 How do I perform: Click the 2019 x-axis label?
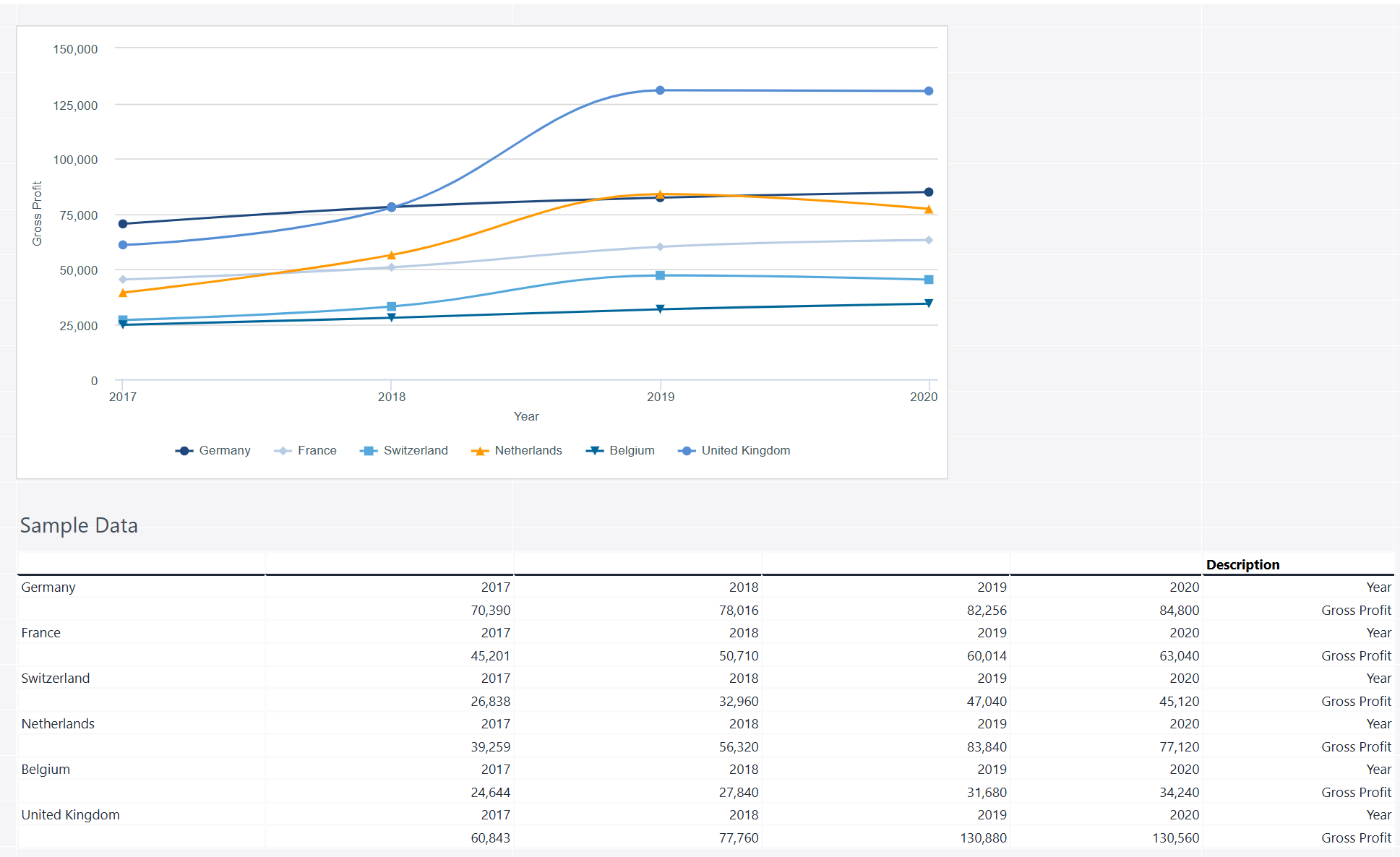coord(660,397)
